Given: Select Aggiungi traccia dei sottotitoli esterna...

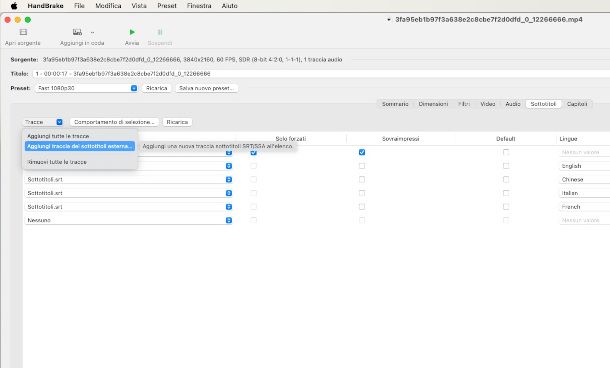Looking at the screenshot, I should click(x=80, y=146).
